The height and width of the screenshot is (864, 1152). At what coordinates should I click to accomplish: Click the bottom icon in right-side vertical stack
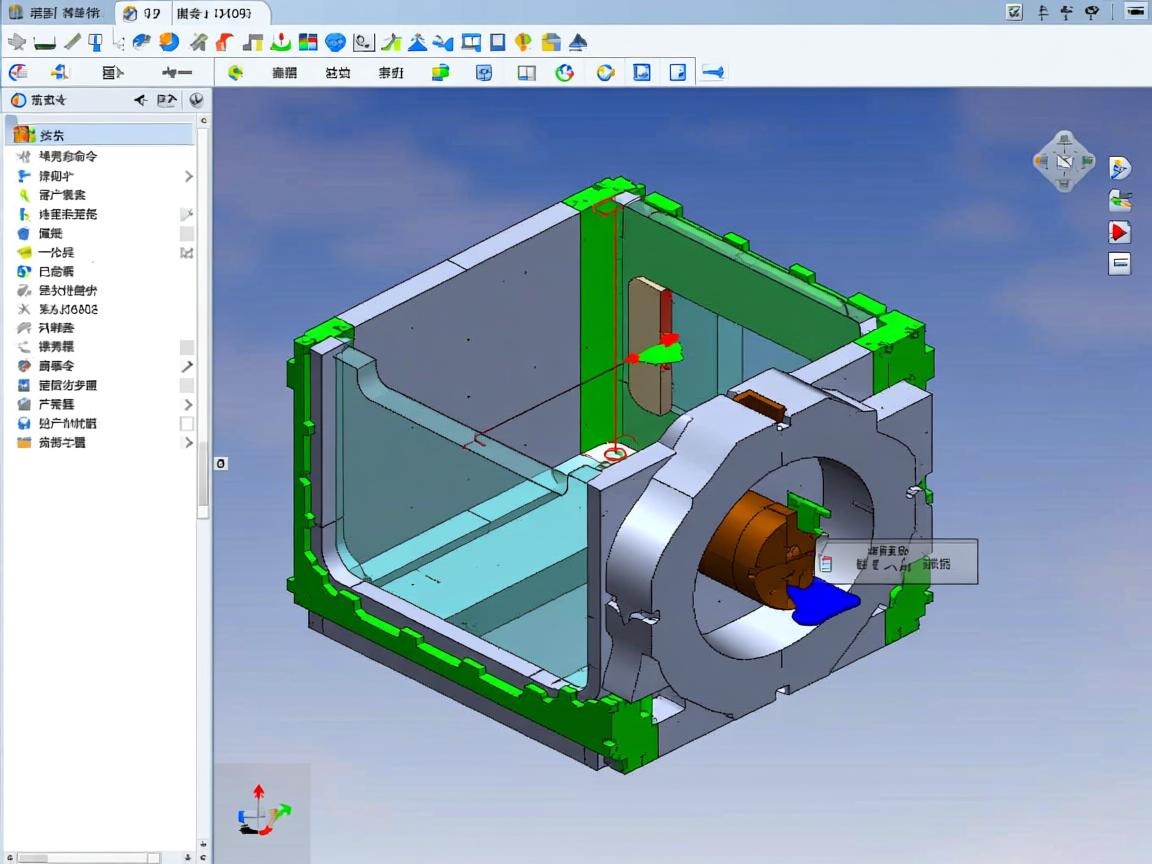[1120, 264]
